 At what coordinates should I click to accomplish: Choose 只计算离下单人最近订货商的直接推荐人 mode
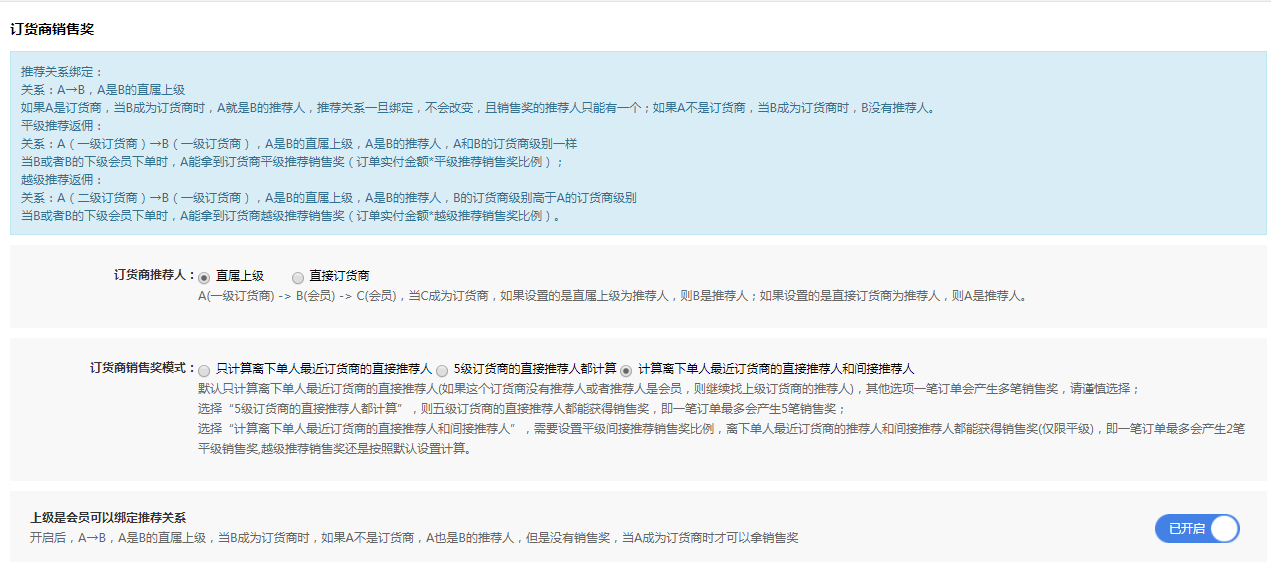click(205, 370)
